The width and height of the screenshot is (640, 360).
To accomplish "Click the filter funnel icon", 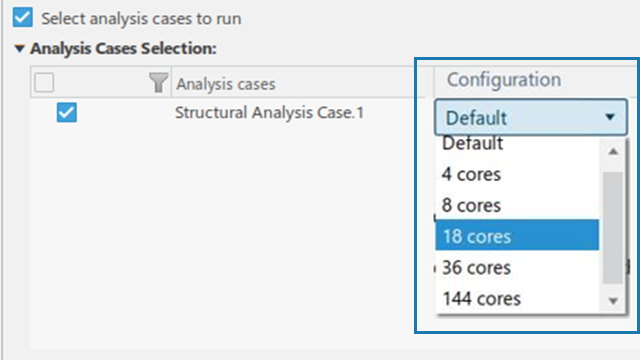I will click(158, 82).
